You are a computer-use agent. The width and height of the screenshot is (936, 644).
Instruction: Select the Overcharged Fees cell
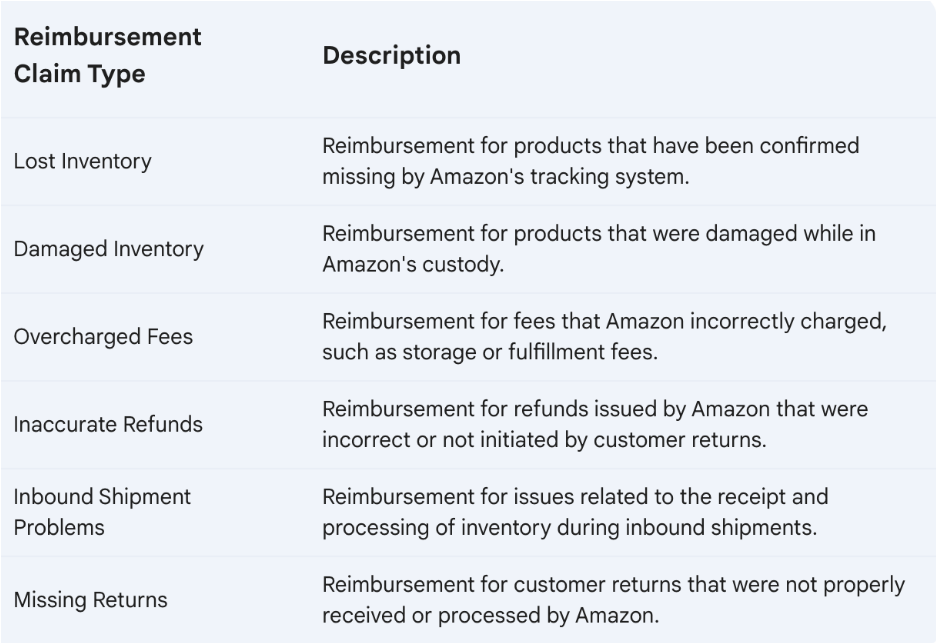pyautogui.click(x=103, y=337)
